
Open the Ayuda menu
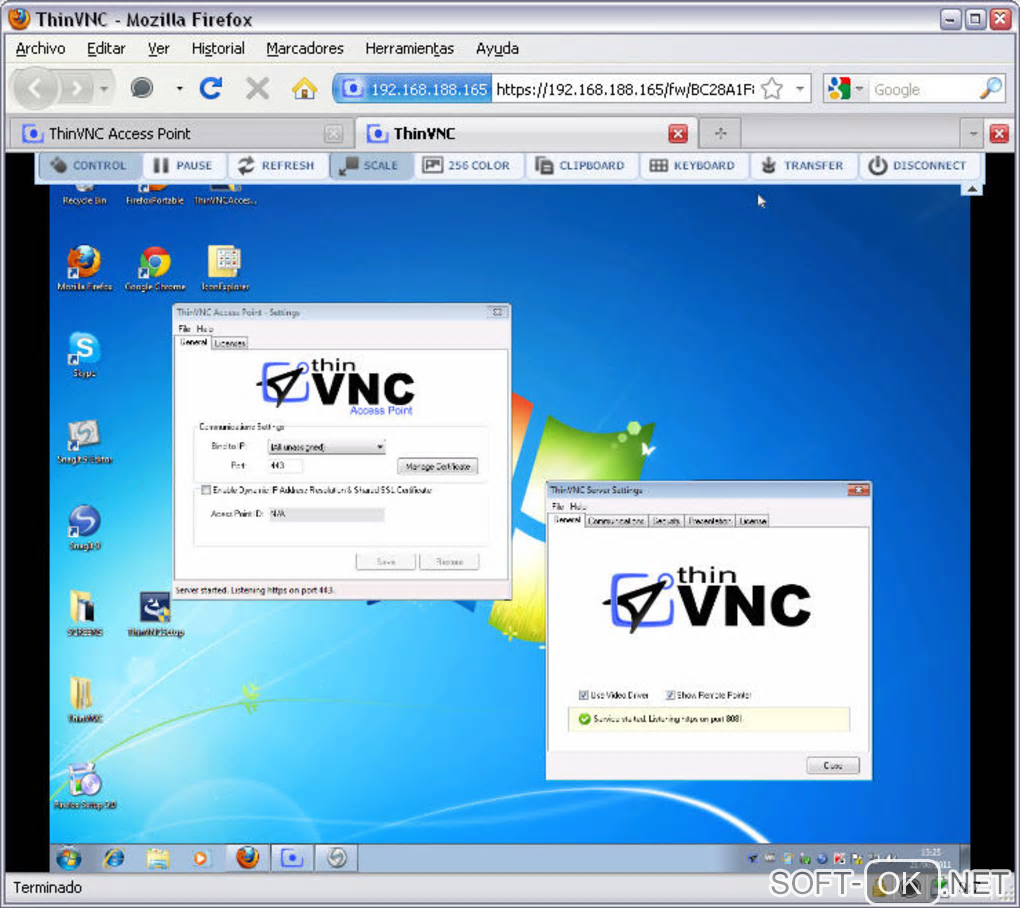click(x=497, y=49)
